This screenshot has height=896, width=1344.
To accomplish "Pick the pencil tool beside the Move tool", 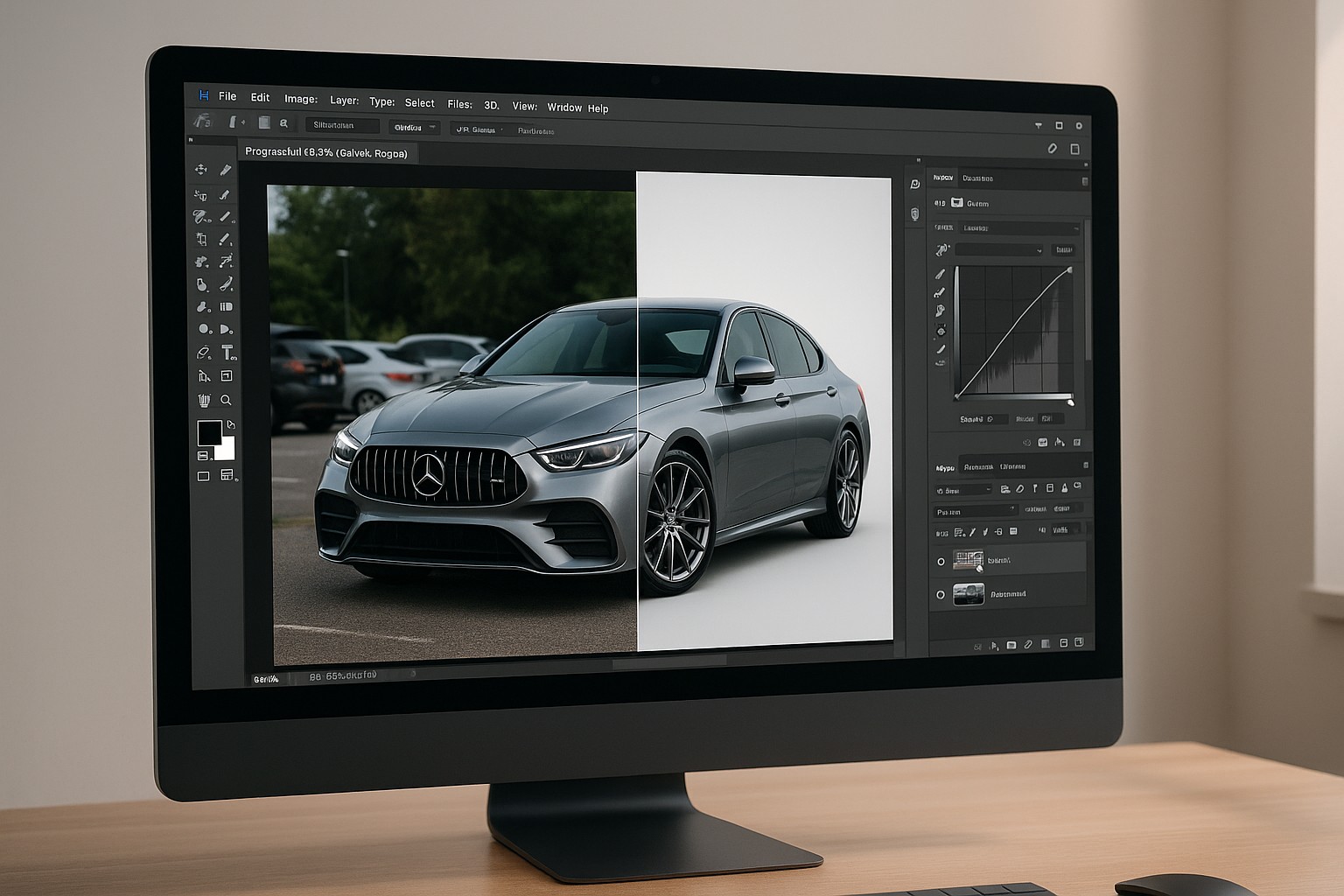I will click(x=225, y=170).
